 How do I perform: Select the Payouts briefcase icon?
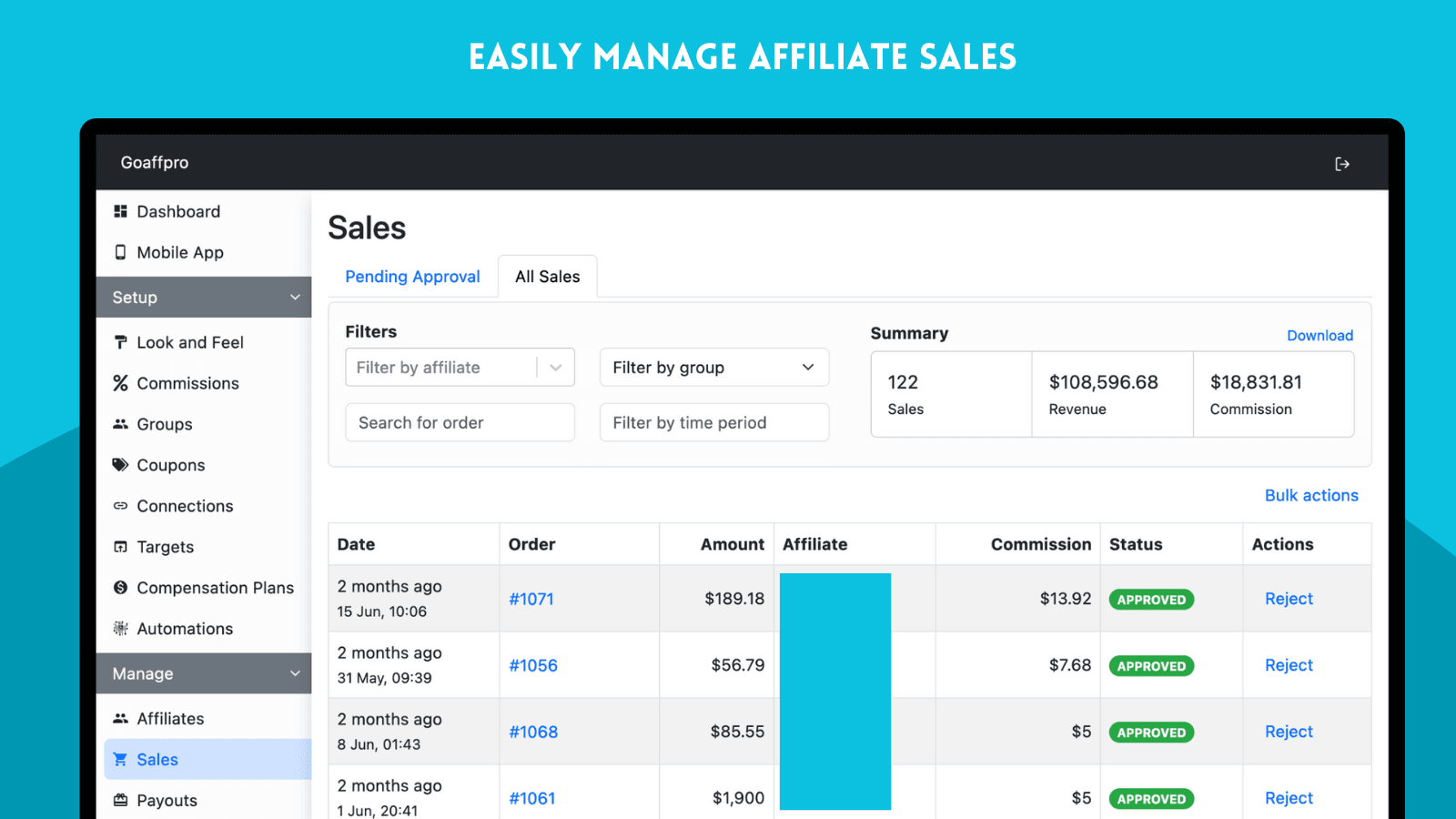pos(121,800)
